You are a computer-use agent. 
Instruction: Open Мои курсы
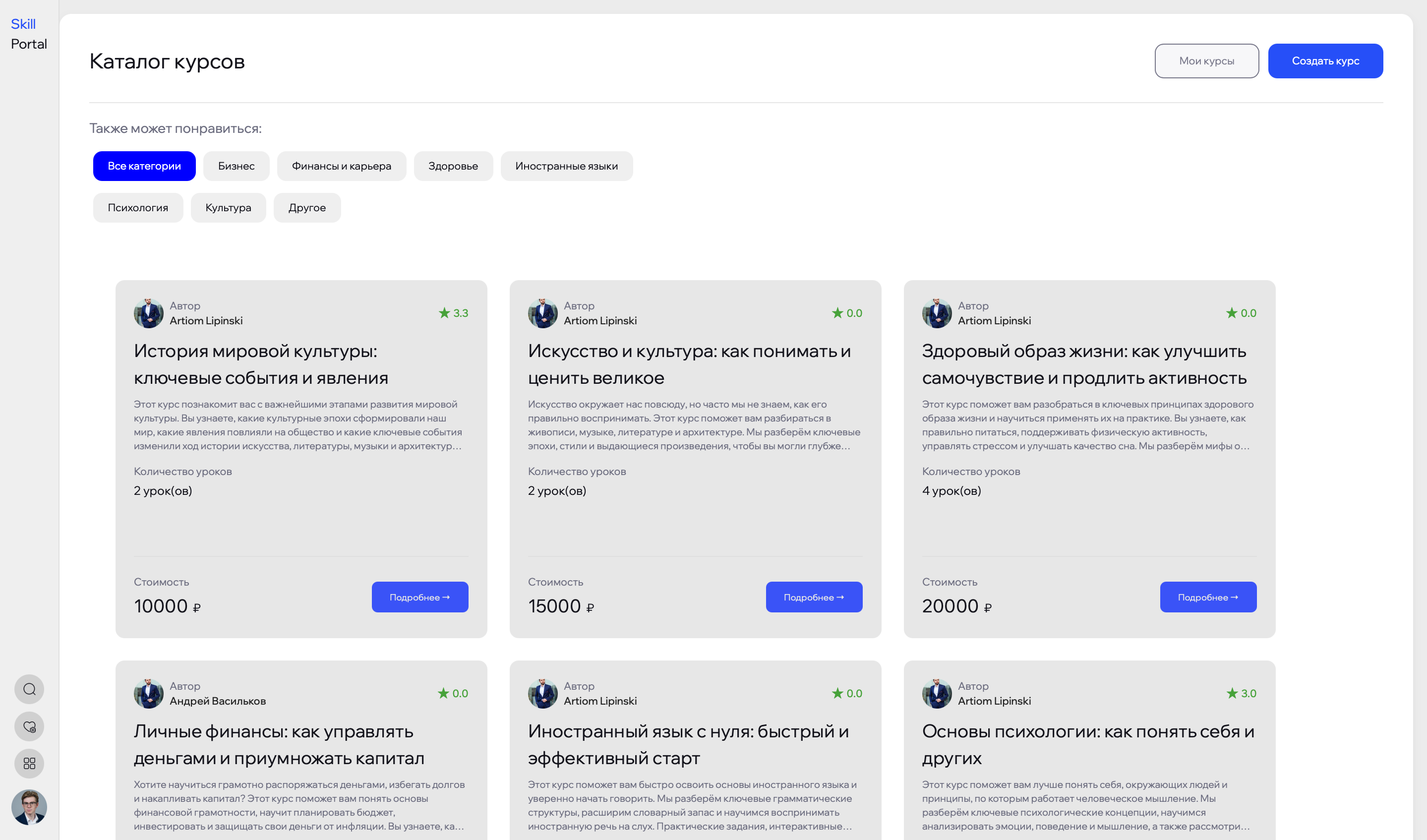pyautogui.click(x=1206, y=60)
